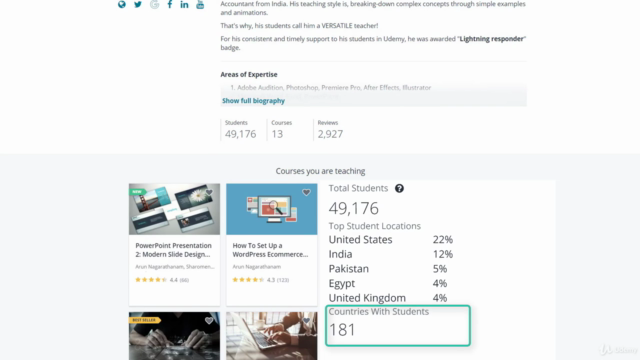This screenshot has width=640, height=360.
Task: Click the Total Students help question mark
Action: (x=399, y=188)
